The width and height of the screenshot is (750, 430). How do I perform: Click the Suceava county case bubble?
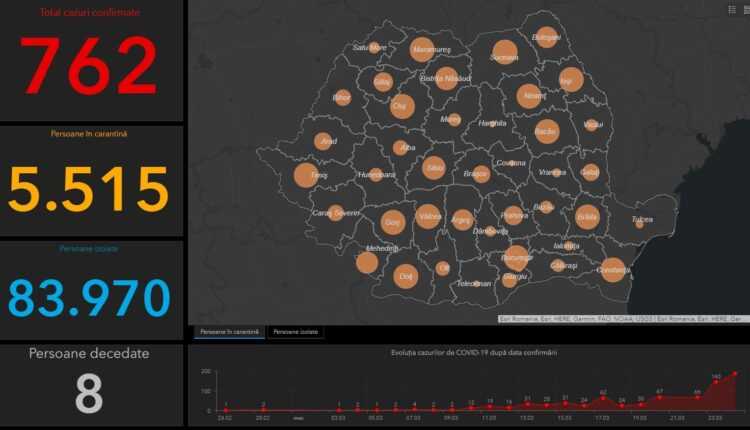[504, 54]
